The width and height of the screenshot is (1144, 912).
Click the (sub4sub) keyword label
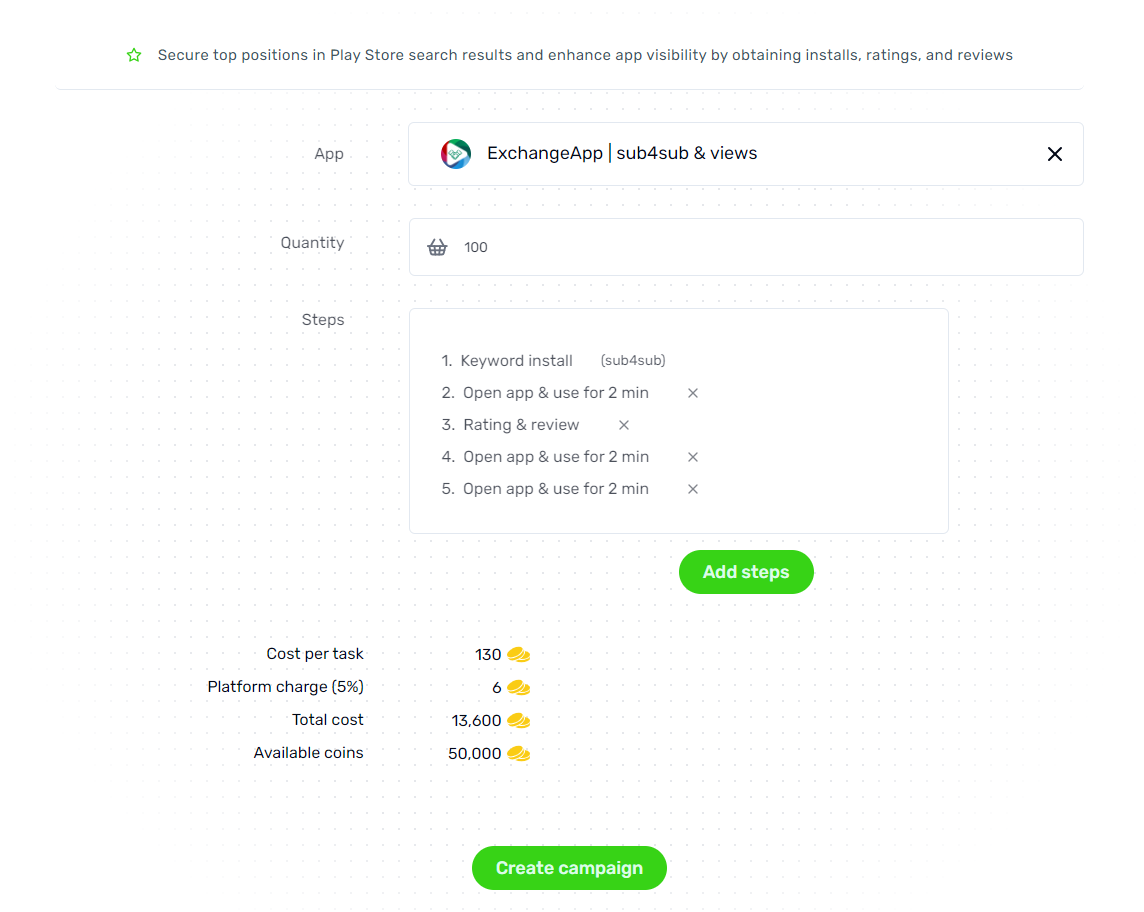(x=633, y=360)
